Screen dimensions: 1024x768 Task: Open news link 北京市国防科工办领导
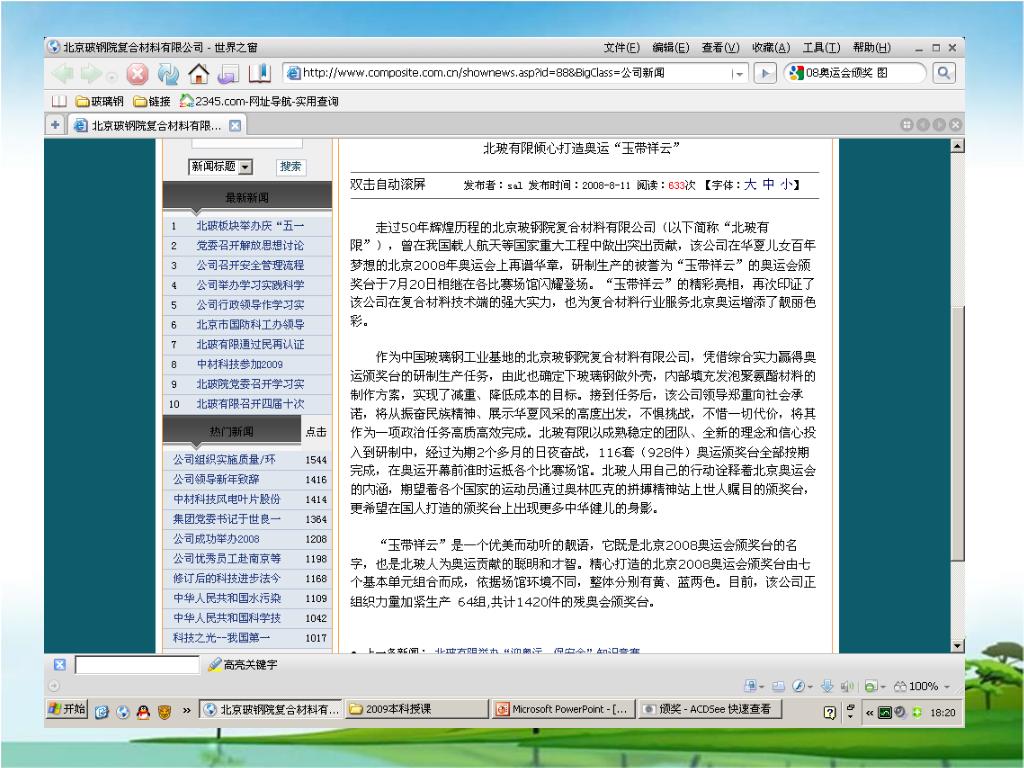click(250, 325)
